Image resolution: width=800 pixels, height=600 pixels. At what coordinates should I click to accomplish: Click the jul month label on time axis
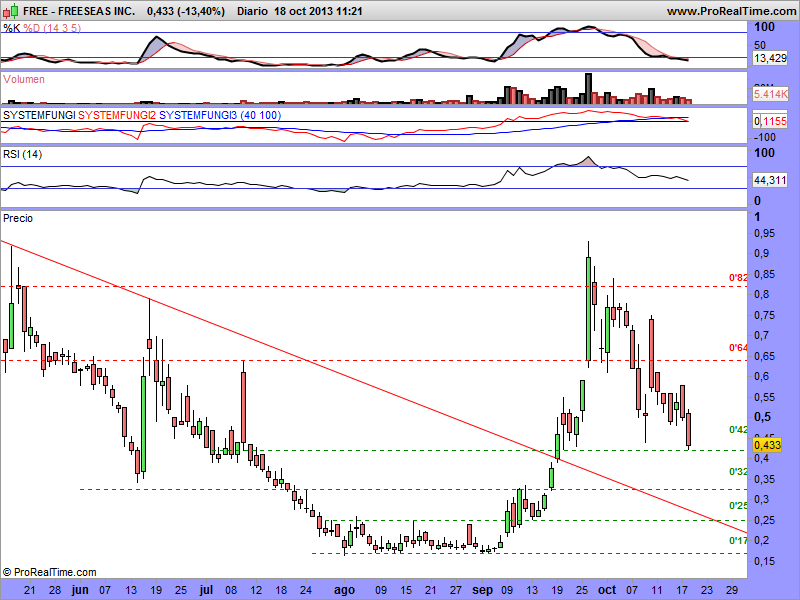click(x=206, y=590)
